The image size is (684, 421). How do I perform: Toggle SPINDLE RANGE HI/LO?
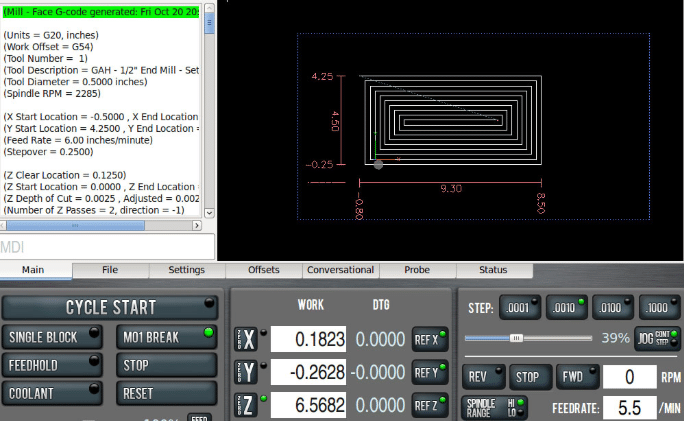(494, 408)
